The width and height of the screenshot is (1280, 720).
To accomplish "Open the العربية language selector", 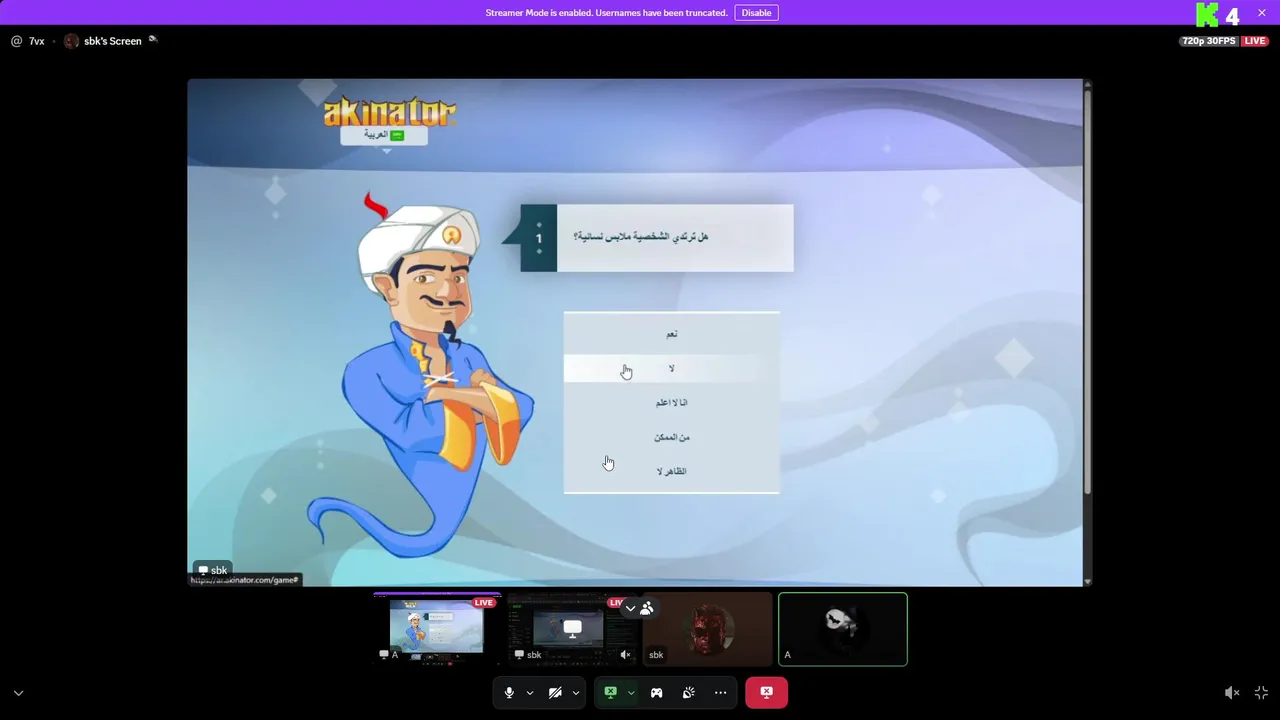I will pyautogui.click(x=384, y=134).
